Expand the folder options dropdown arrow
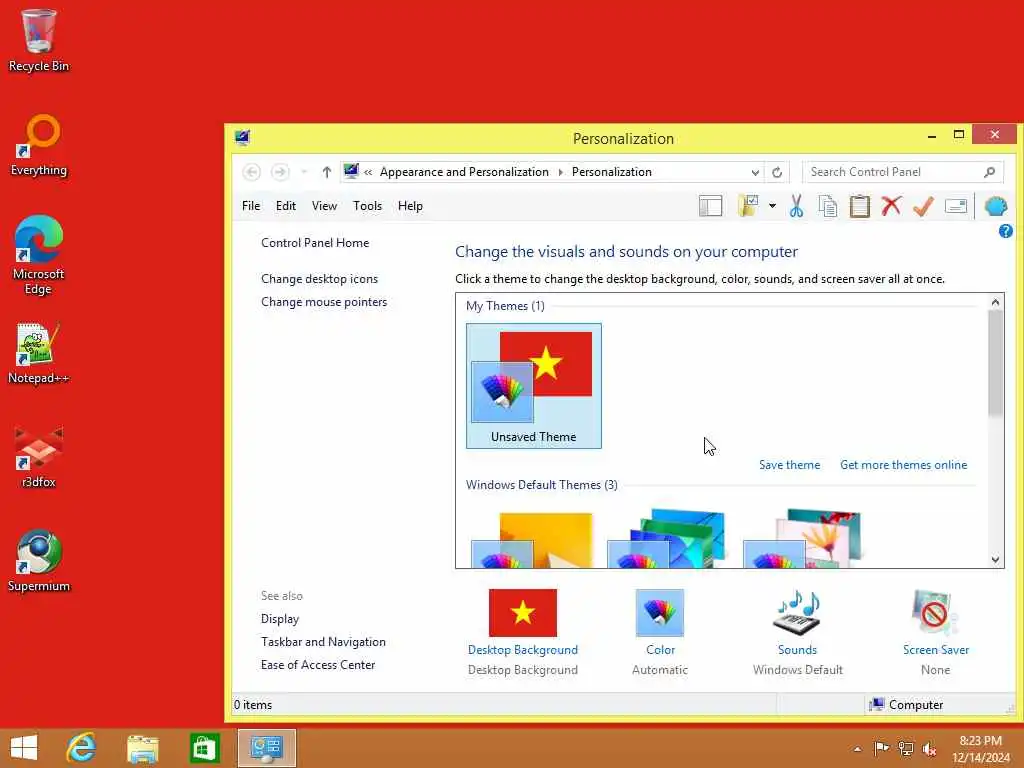Viewport: 1024px width, 768px height. pos(772,206)
